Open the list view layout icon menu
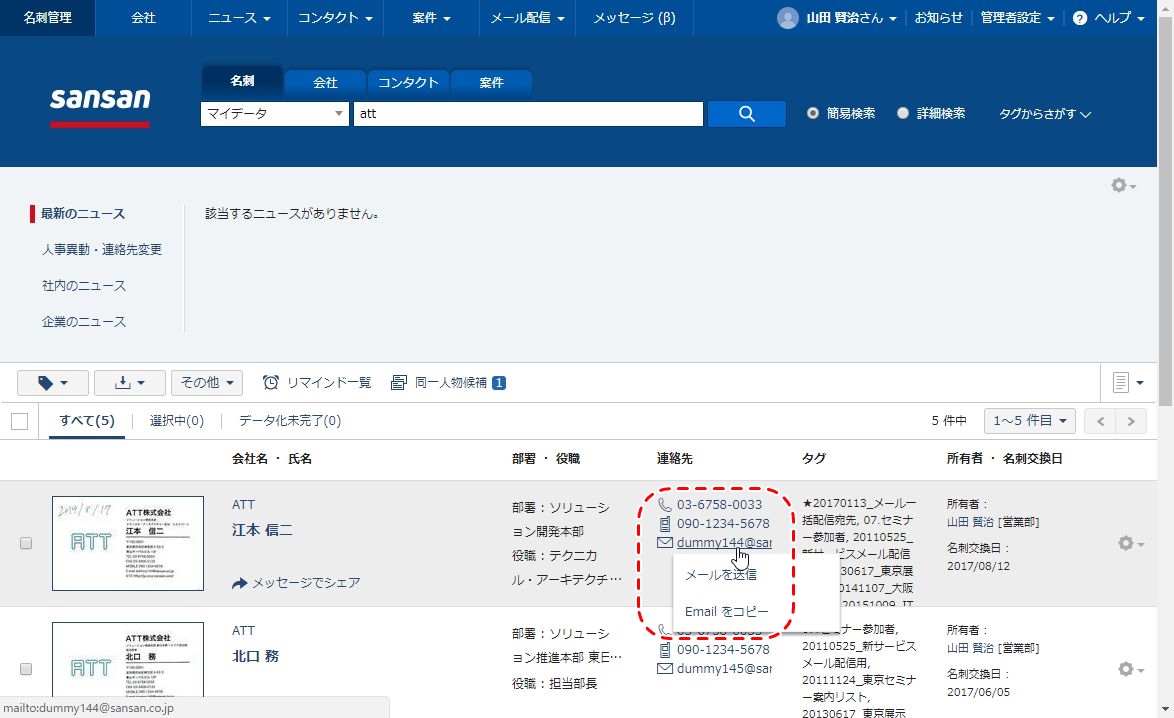The image size is (1174, 718). click(1128, 383)
